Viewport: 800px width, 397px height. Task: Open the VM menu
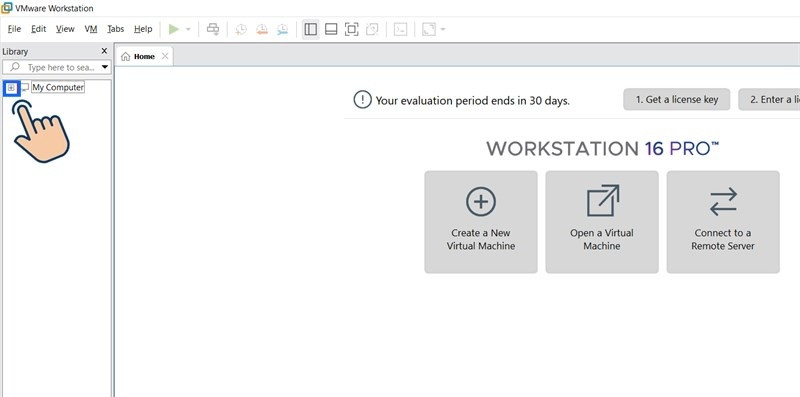coord(91,29)
